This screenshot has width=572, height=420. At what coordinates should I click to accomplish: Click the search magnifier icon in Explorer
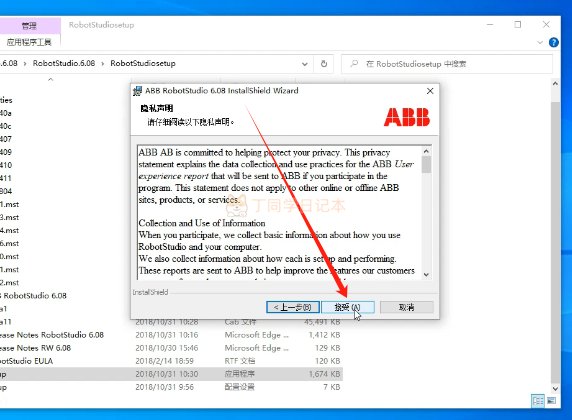(x=354, y=63)
